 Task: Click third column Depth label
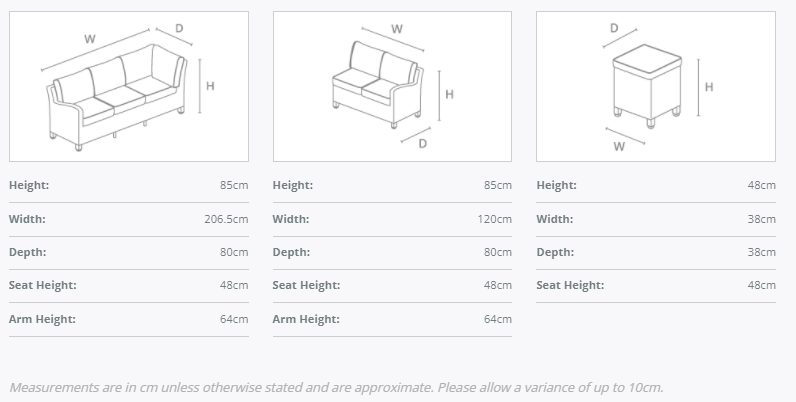(555, 252)
